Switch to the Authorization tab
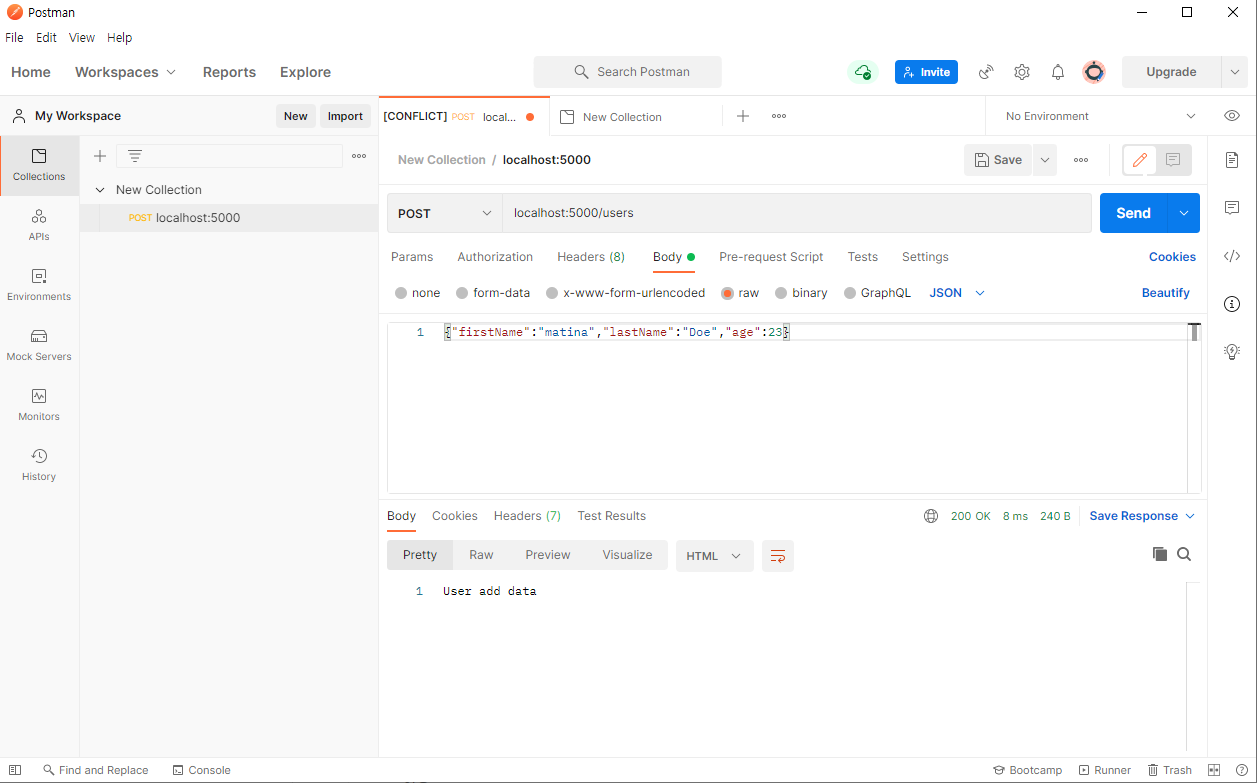1257x783 pixels. 495,257
